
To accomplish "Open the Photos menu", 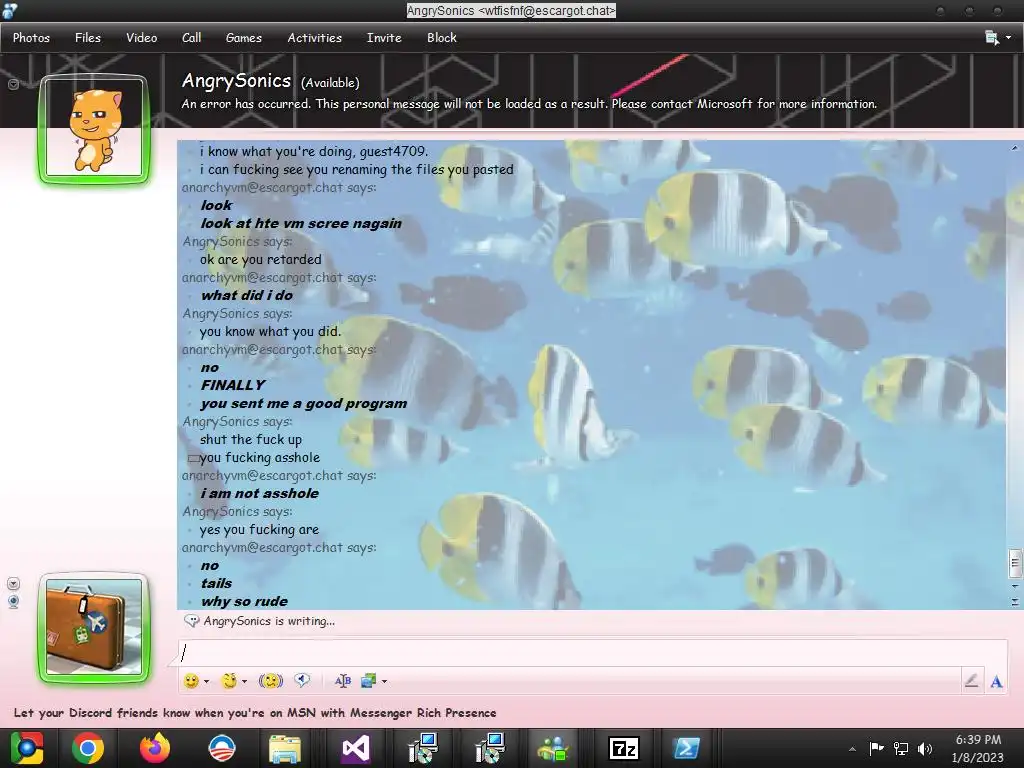I will pos(31,38).
